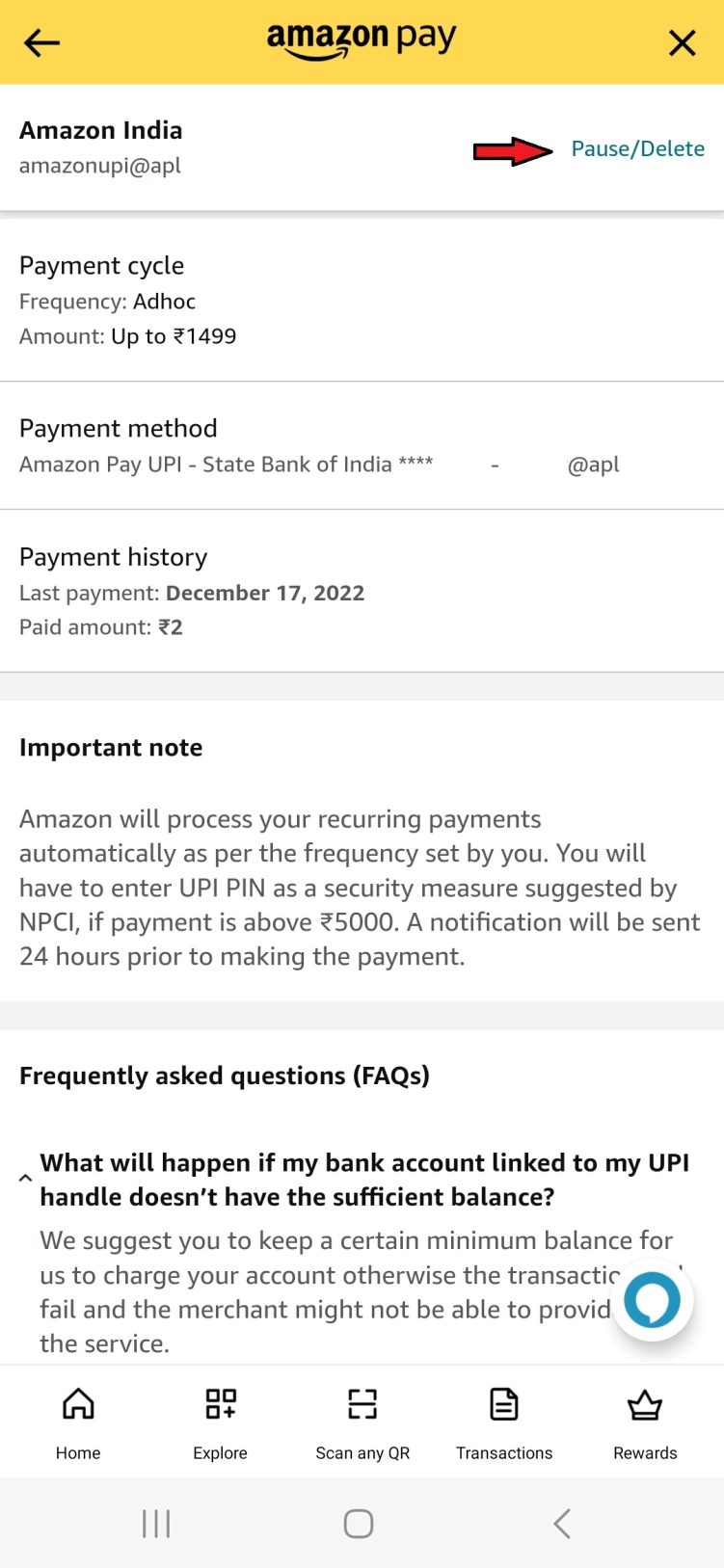The width and height of the screenshot is (724, 1568).
Task: Tap the Android home navigation button
Action: tap(358, 1524)
